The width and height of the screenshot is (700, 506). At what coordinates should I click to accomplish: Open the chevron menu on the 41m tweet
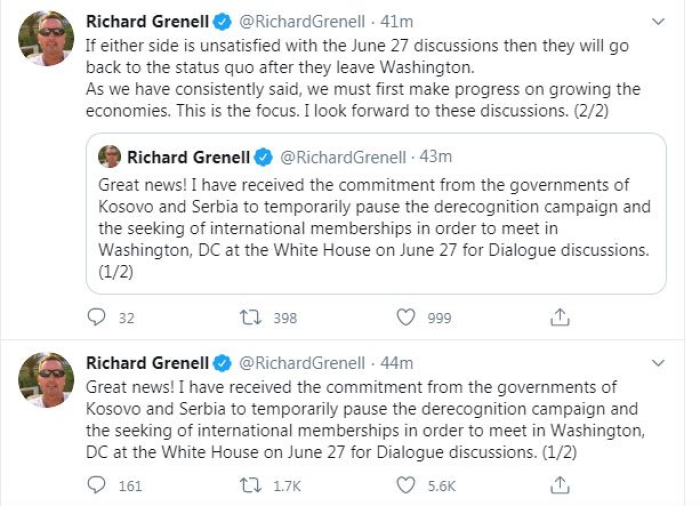658,21
